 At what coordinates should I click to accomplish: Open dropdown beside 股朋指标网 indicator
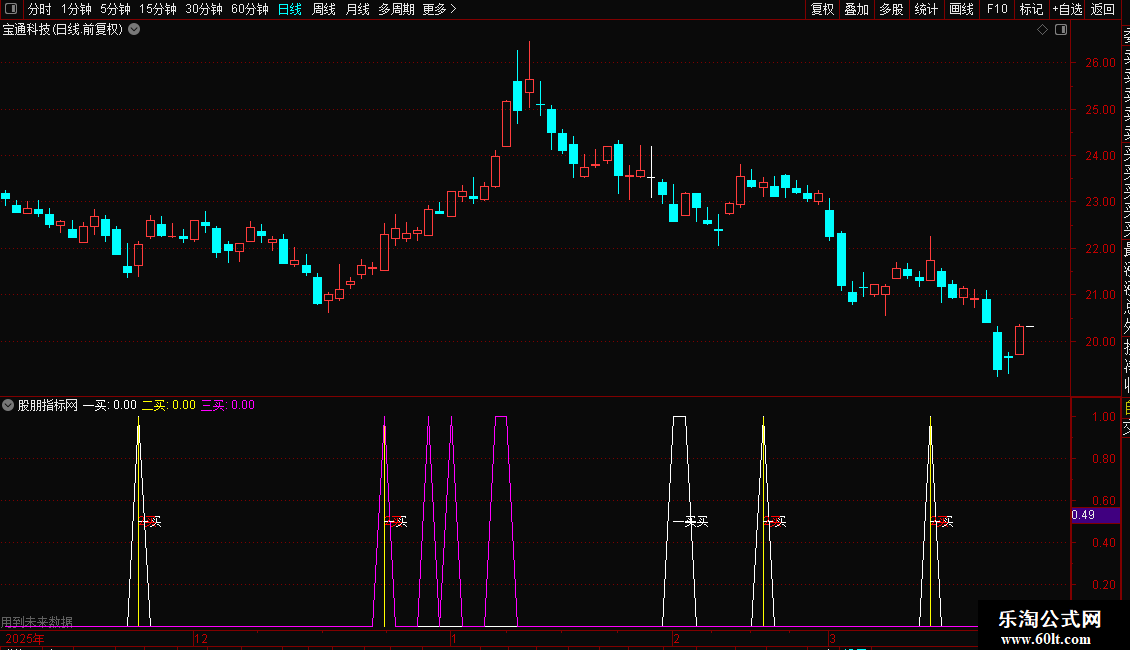coord(8,405)
